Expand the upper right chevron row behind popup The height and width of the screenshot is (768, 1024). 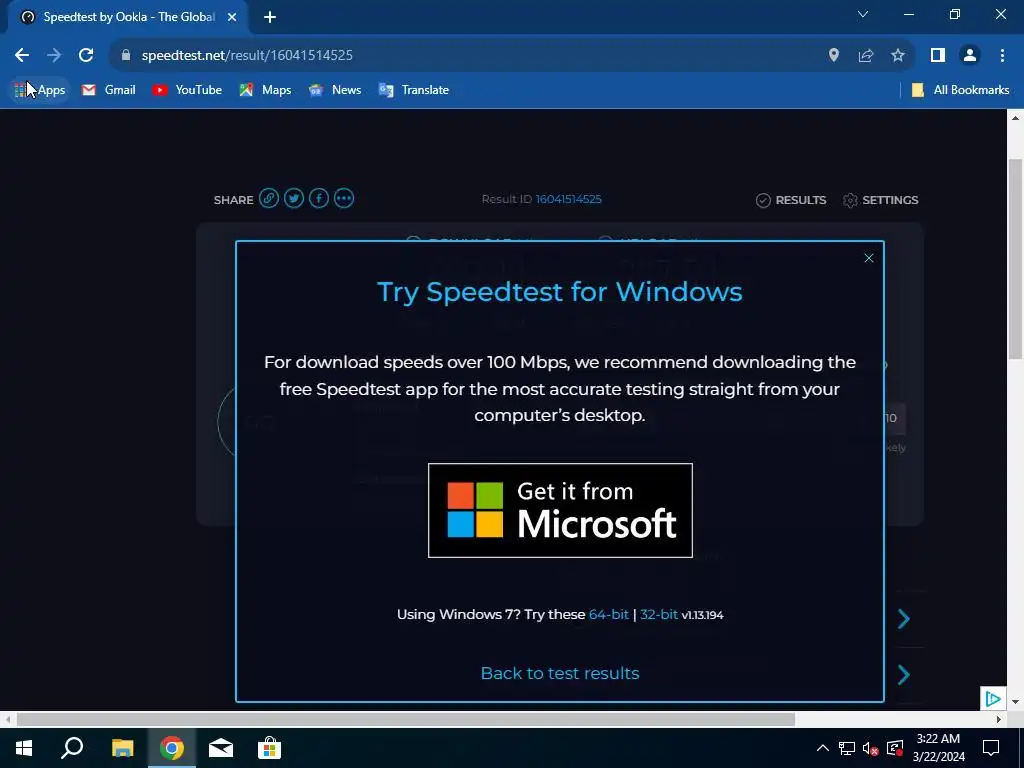coord(904,618)
